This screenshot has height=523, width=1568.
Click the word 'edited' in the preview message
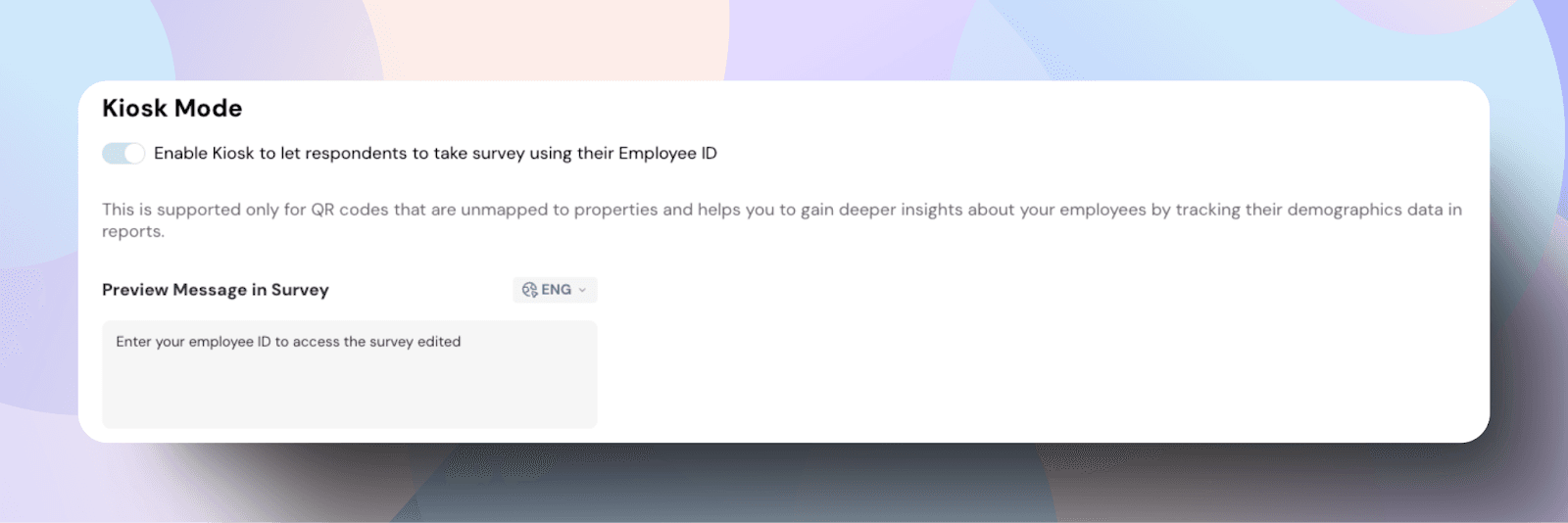(x=439, y=342)
